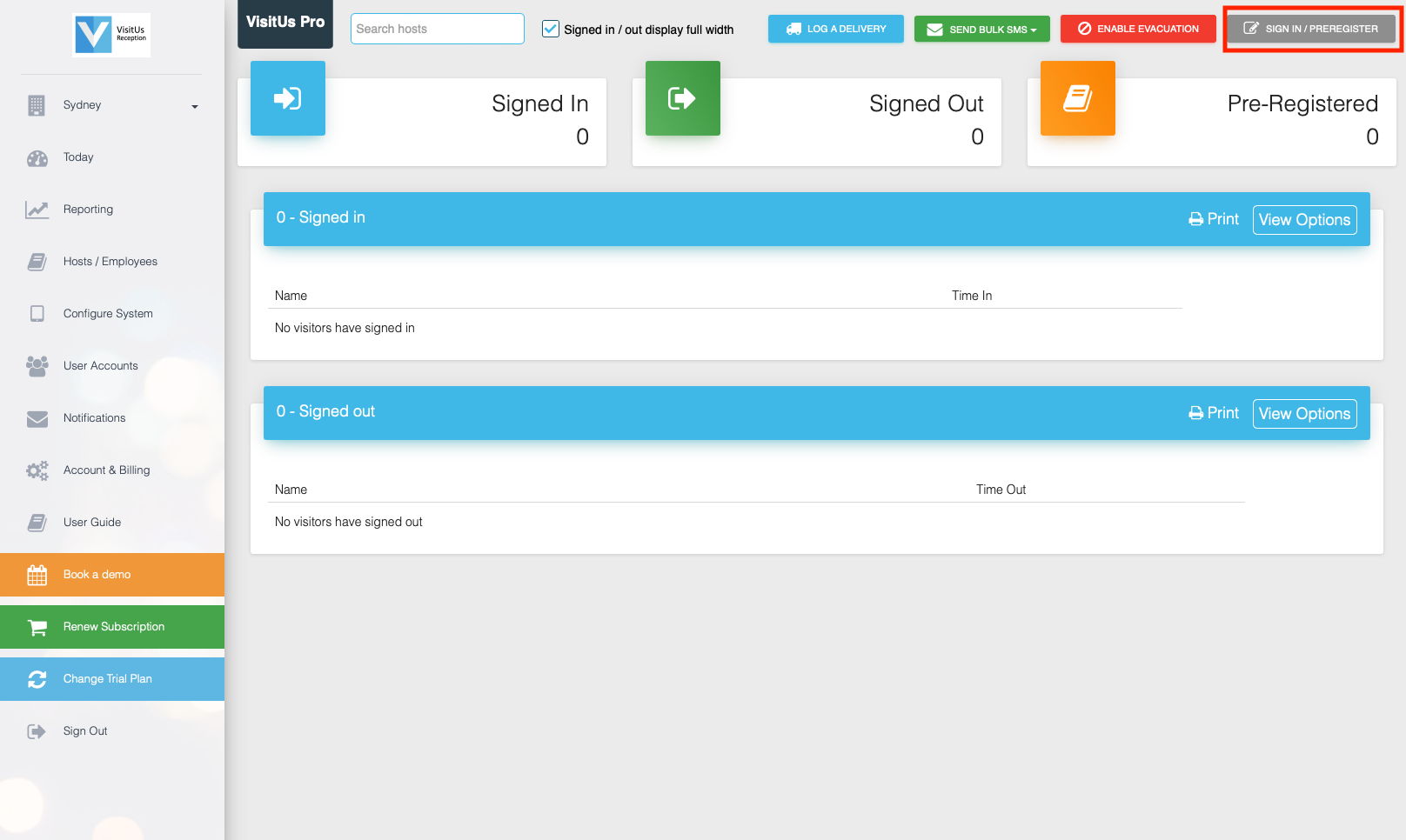
Task: Click Renew Subscription label
Action: click(114, 627)
